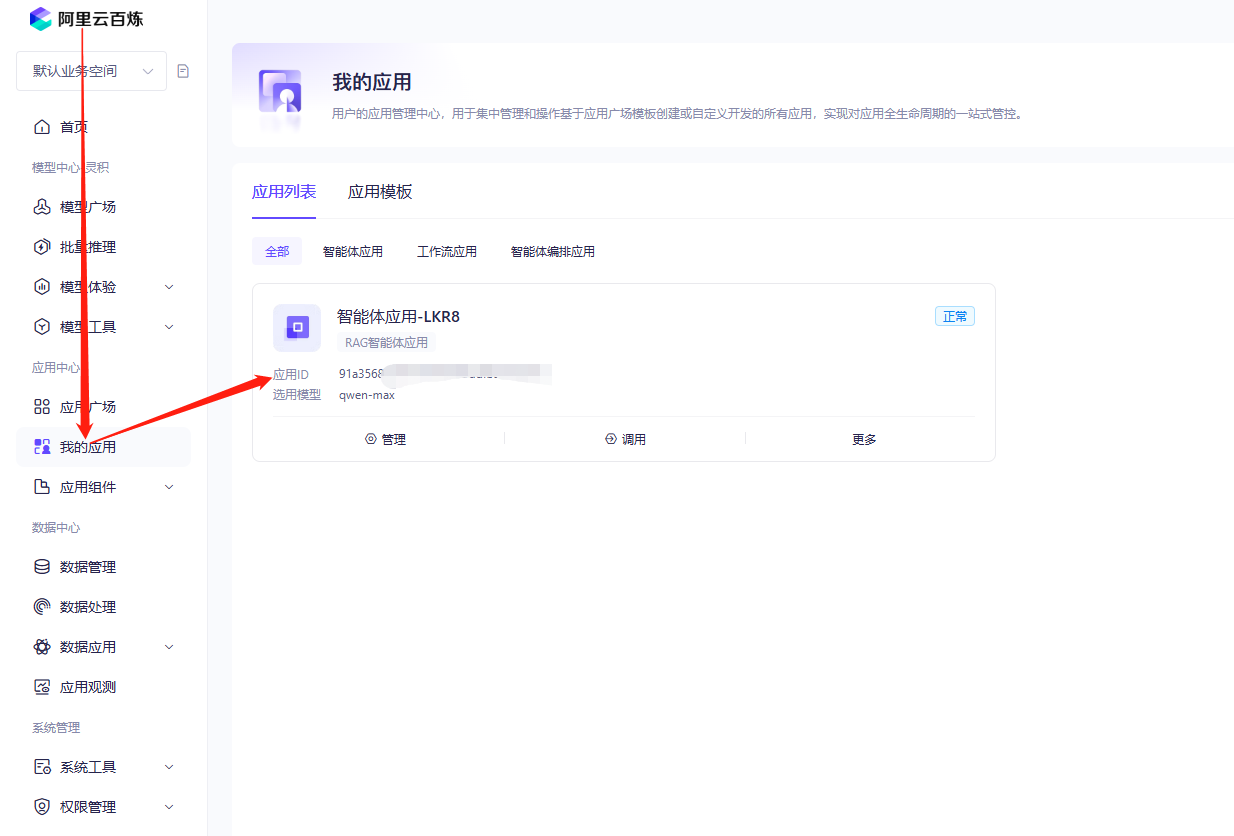Viewport: 1234px width, 836px height.
Task: Click the qwen-max model name
Action: [x=367, y=395]
